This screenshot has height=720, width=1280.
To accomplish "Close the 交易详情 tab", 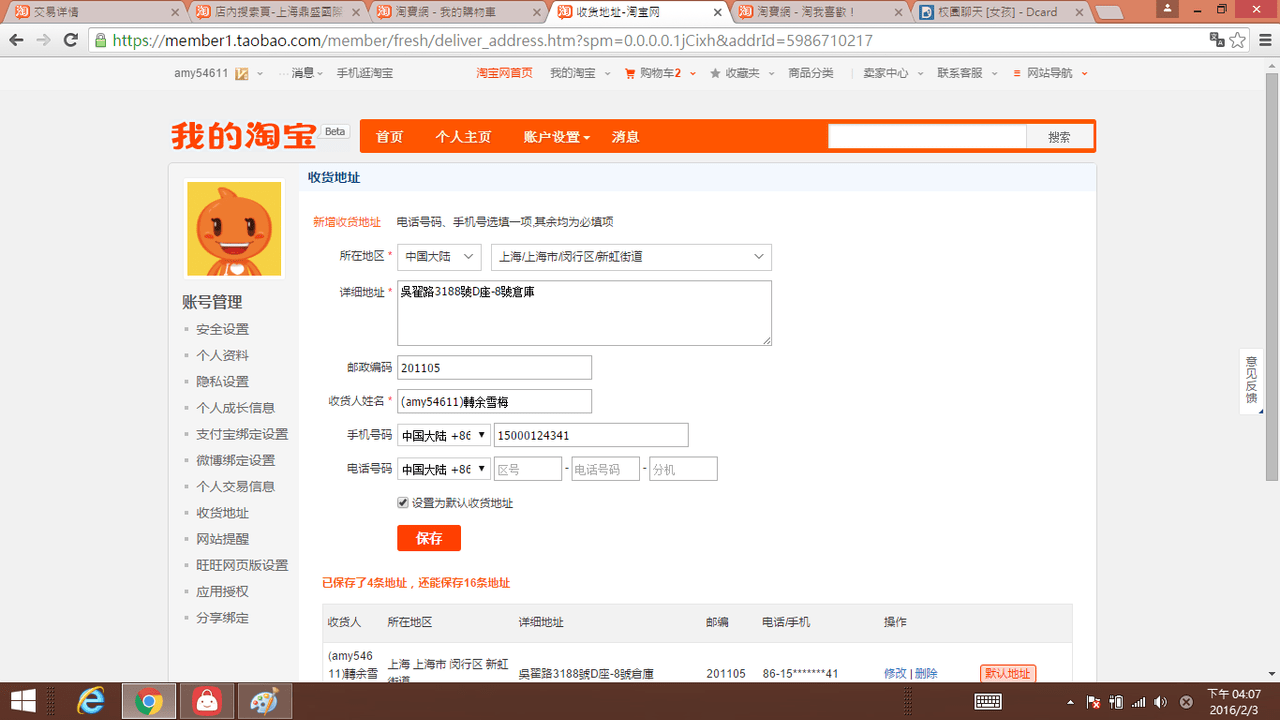I will (x=175, y=12).
